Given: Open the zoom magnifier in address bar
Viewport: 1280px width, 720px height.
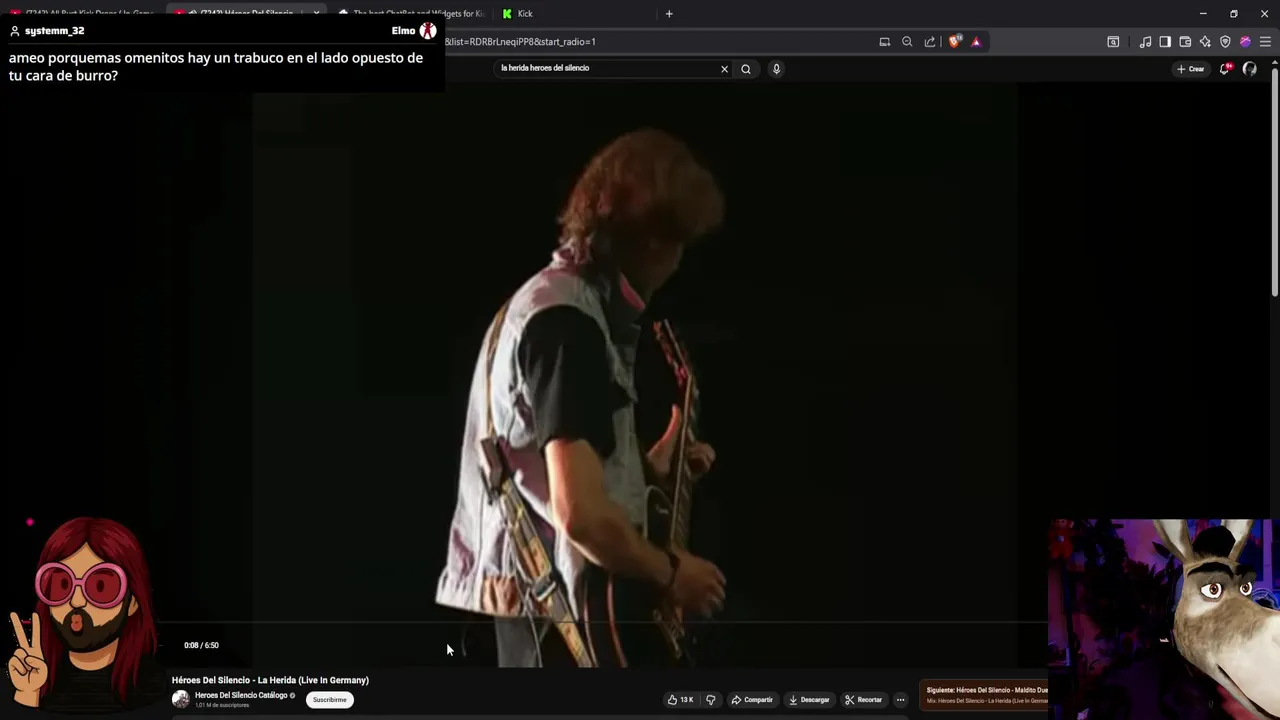Looking at the screenshot, I should point(907,42).
